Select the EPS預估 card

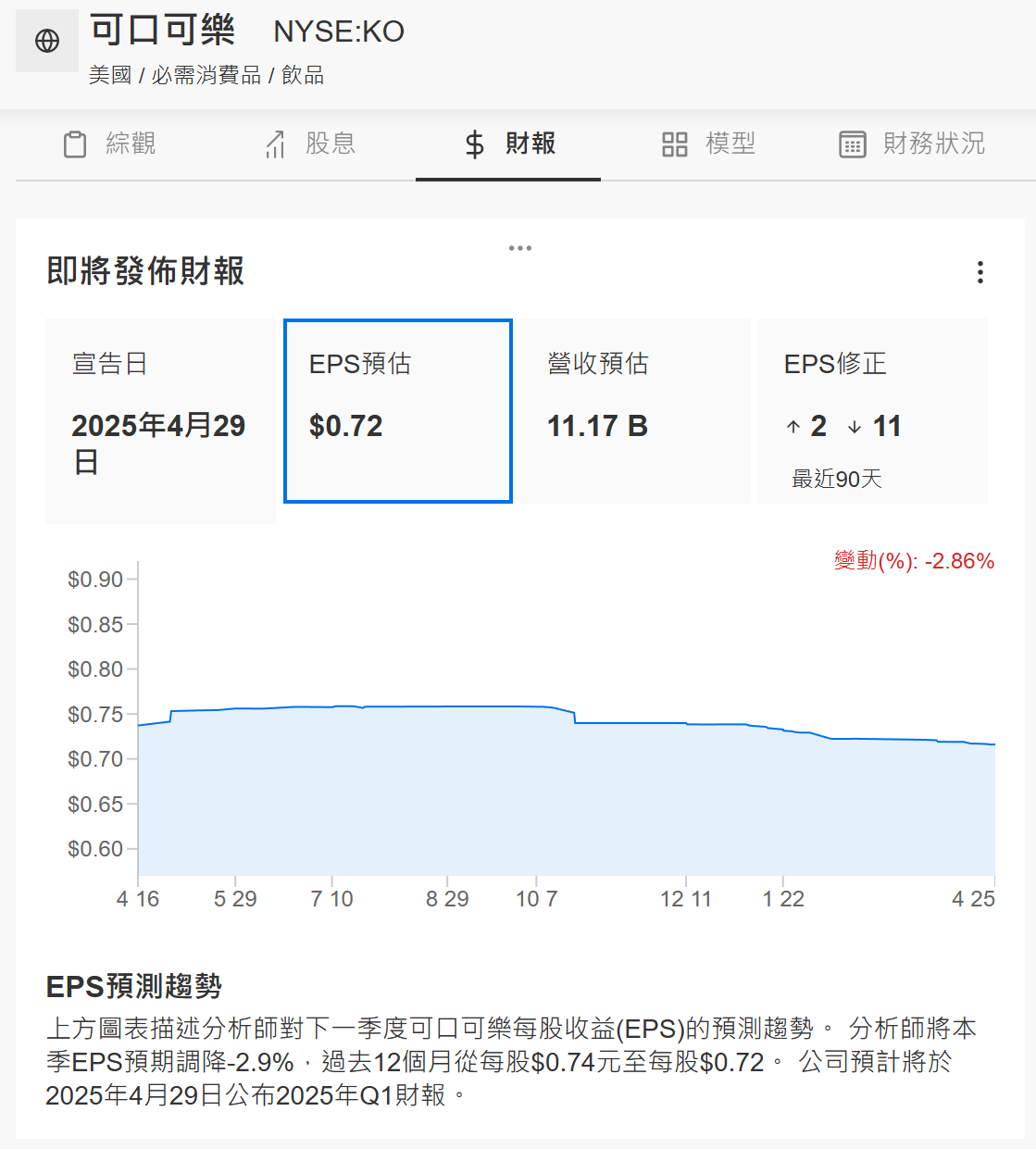click(x=398, y=411)
